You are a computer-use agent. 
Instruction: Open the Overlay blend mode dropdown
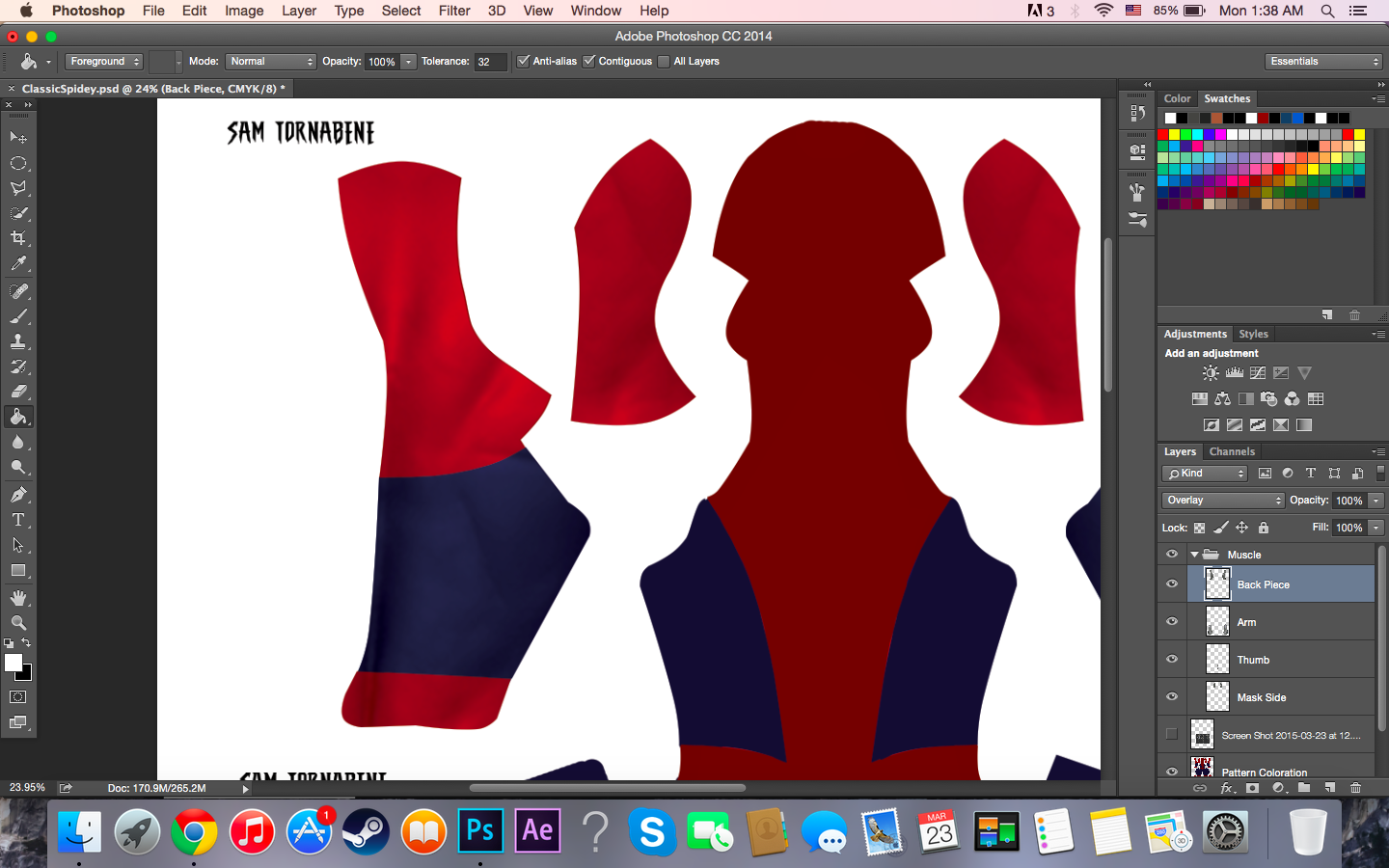1223,500
